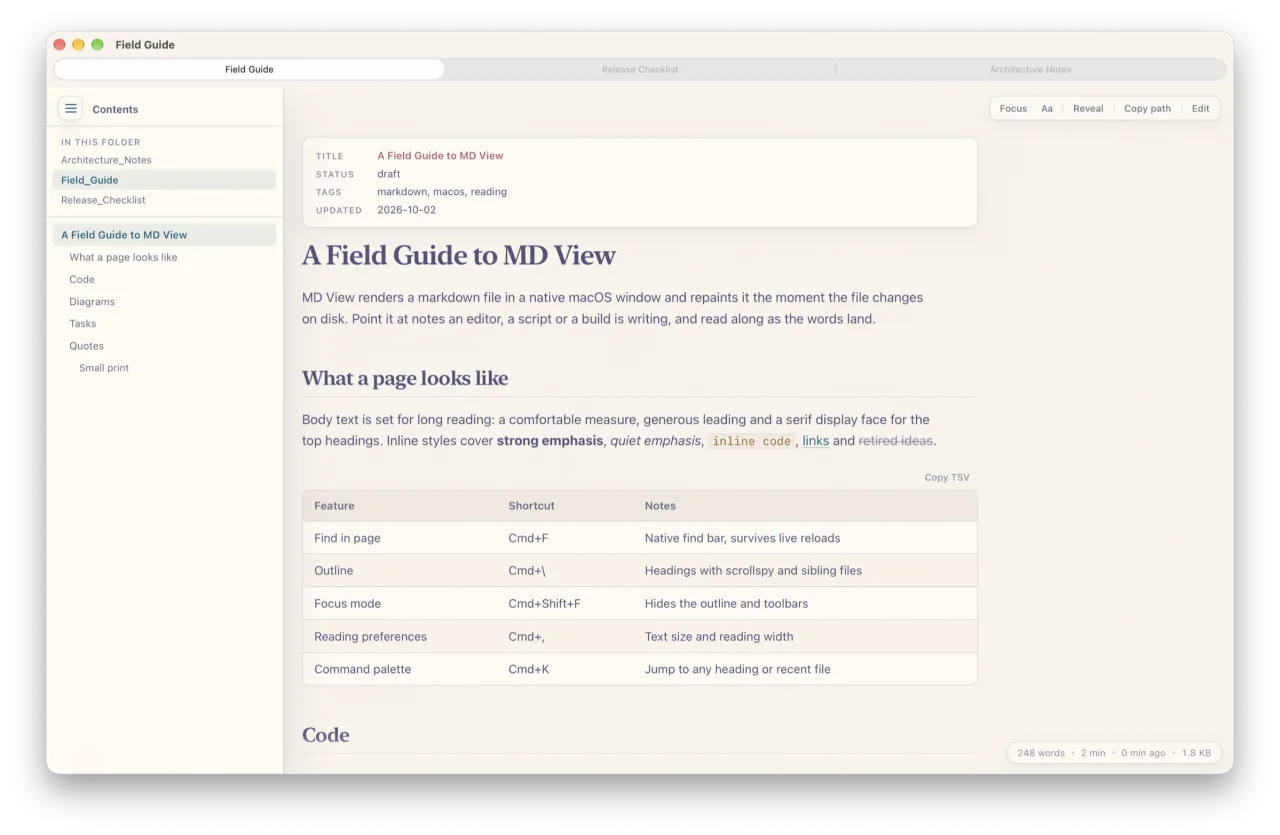Jump to 'A Field Guide to MD View' outline heading
This screenshot has height=835, width=1280.
[x=164, y=235]
